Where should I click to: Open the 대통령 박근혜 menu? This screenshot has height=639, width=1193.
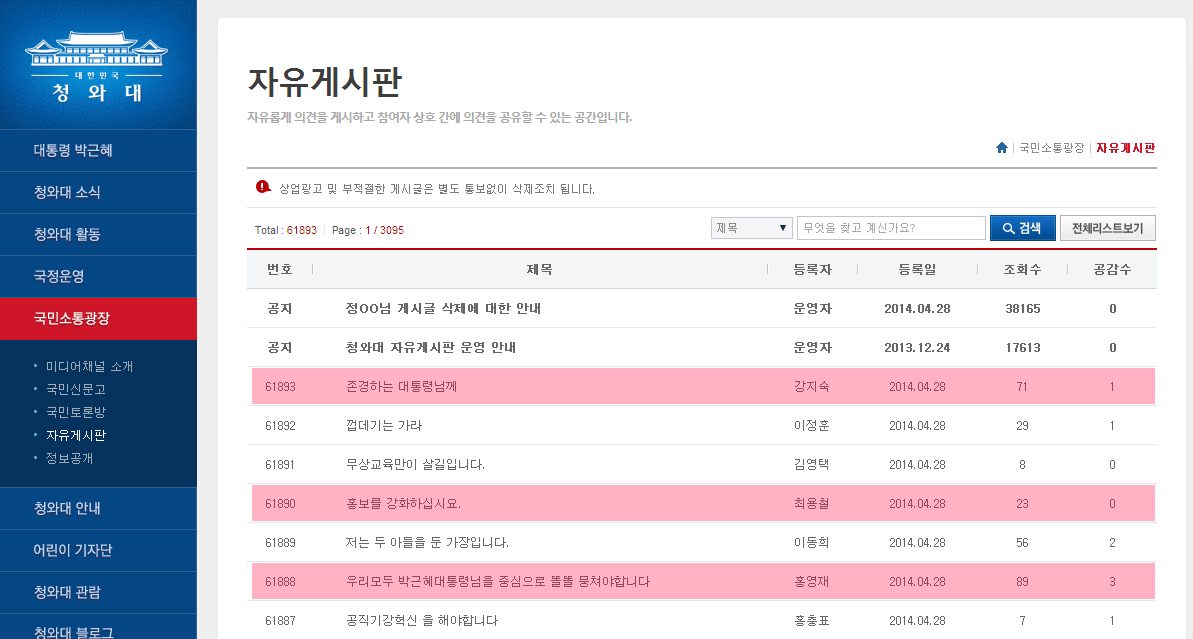point(73,150)
